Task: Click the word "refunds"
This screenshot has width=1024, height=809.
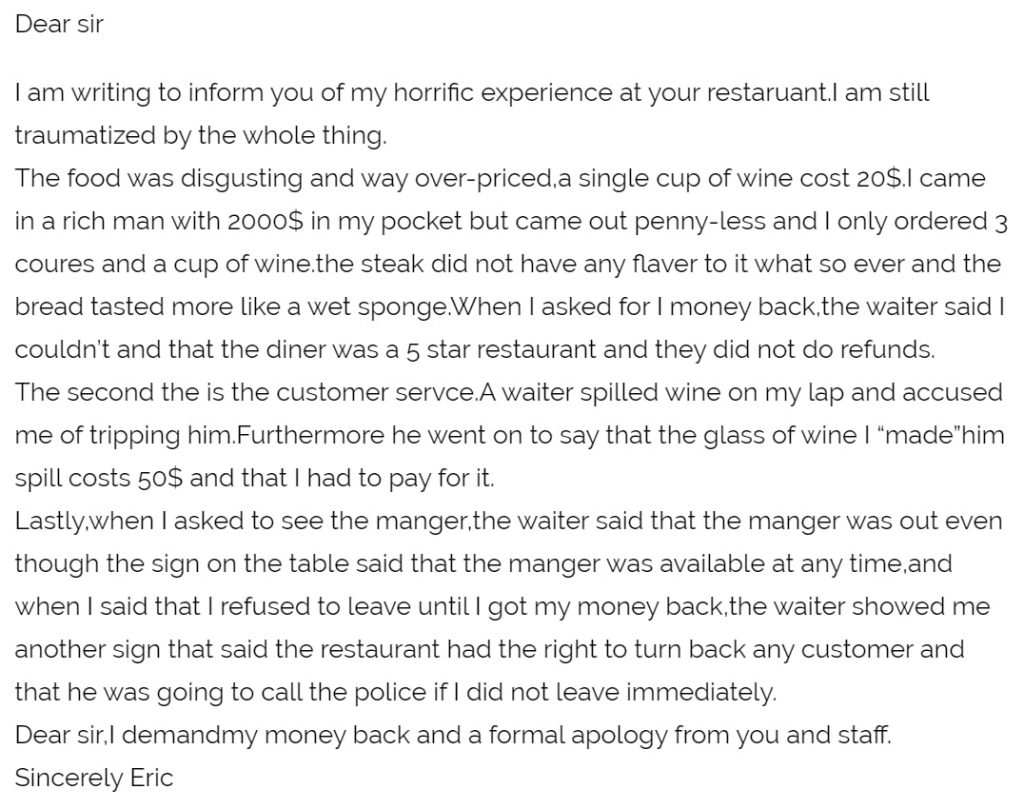Action: click(892, 350)
